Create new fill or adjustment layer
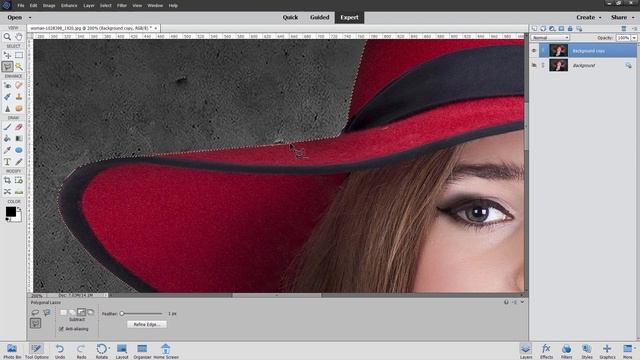Viewport: 640px width, 360px height. [552, 29]
